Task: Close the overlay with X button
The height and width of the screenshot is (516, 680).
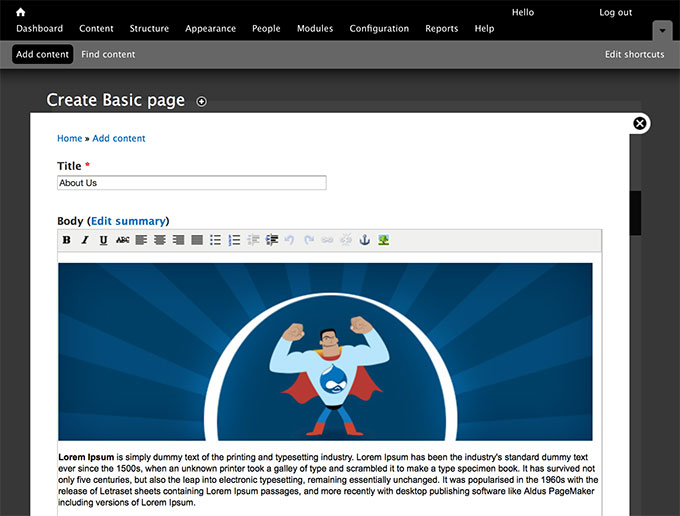Action: click(640, 124)
